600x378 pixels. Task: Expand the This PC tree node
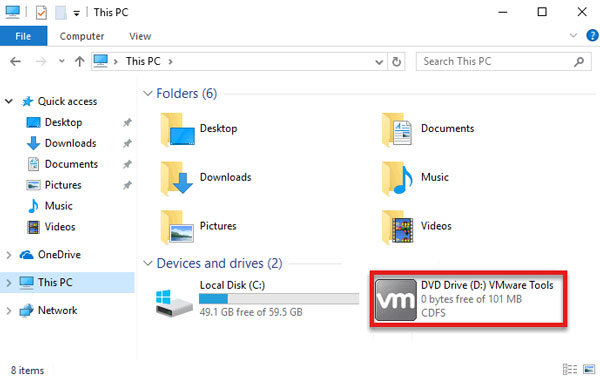[8, 283]
